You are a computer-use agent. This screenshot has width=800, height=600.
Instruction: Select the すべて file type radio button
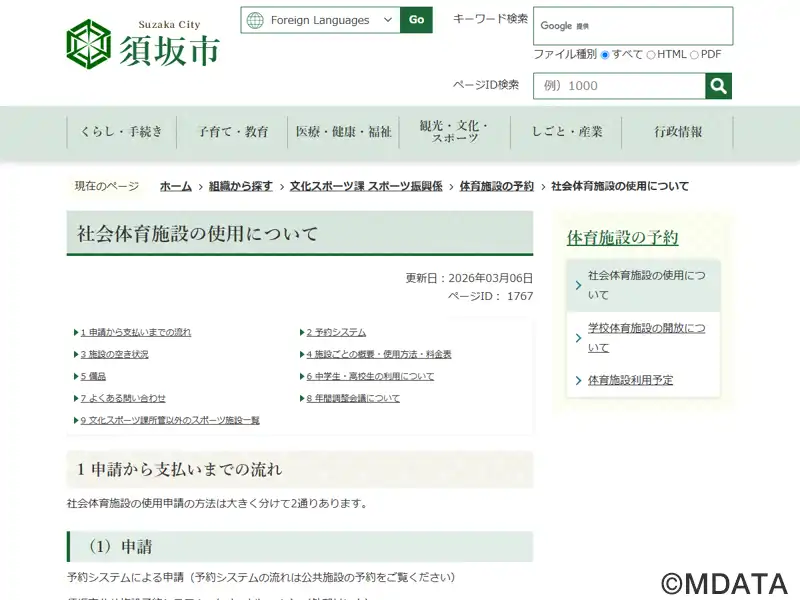tap(605, 55)
